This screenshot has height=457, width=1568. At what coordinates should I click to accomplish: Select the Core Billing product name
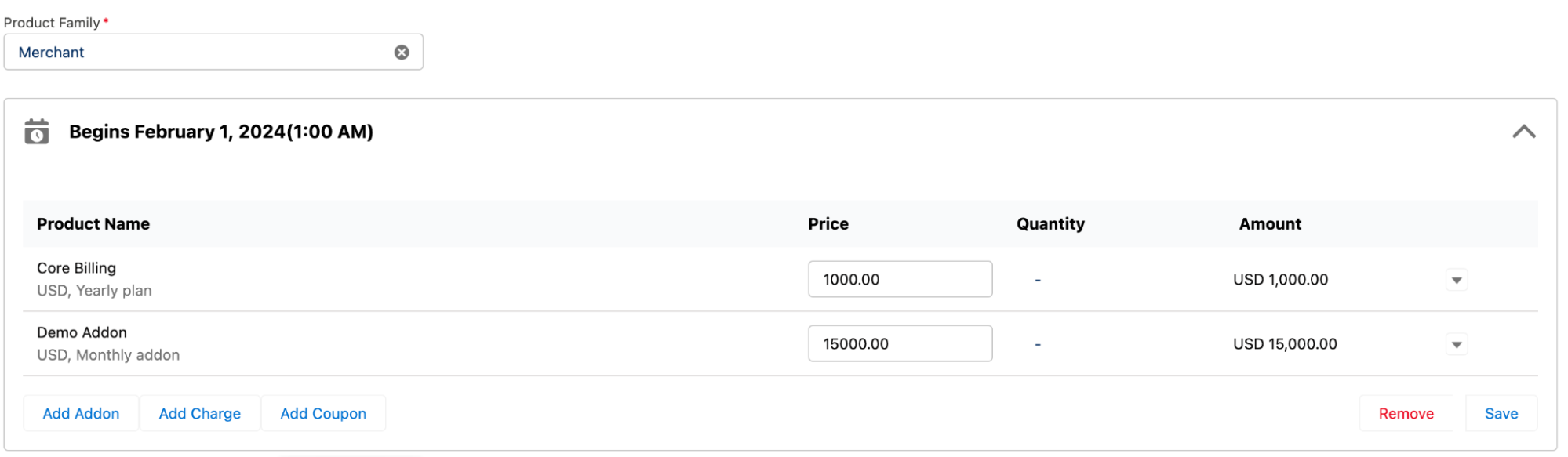[x=77, y=268]
